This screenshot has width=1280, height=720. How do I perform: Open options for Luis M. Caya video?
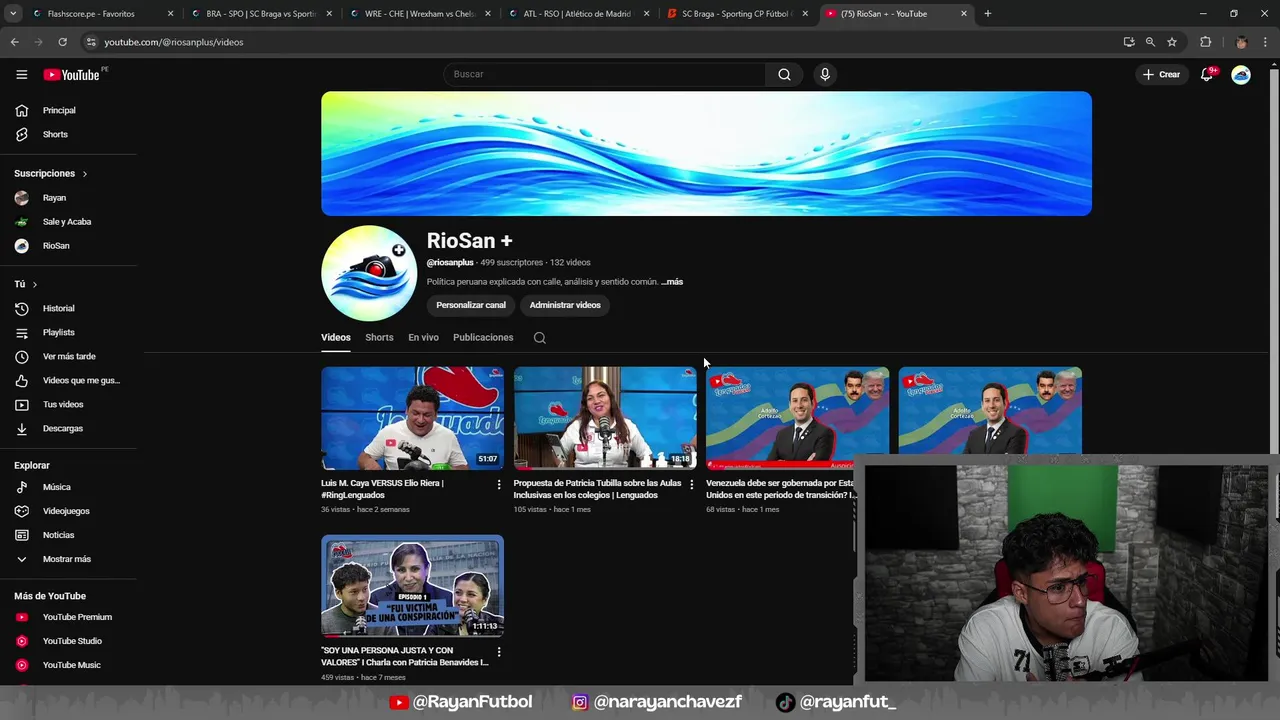(499, 484)
